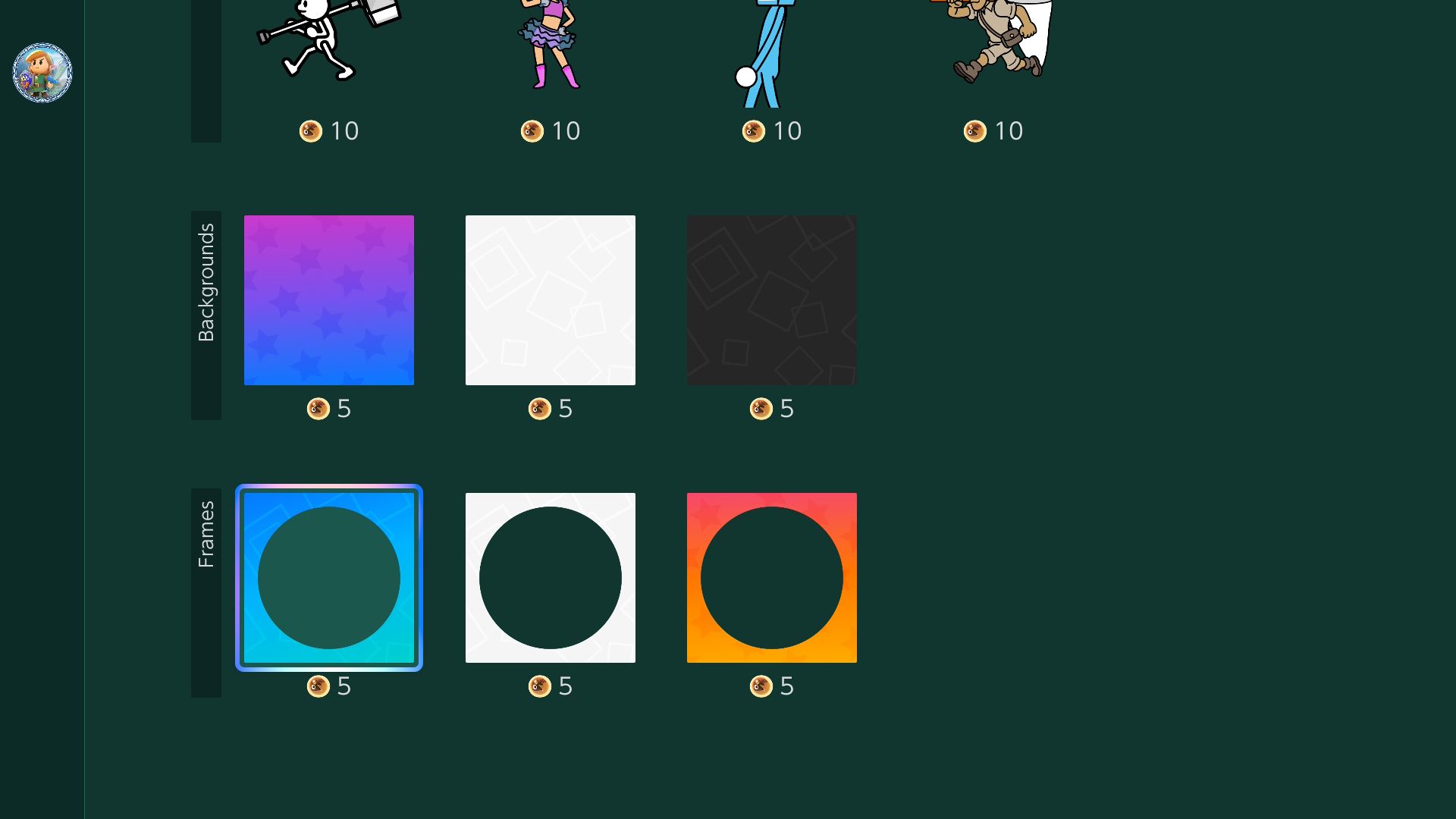Open the Link profile avatar icon
This screenshot has height=819, width=1456.
coord(42,73)
